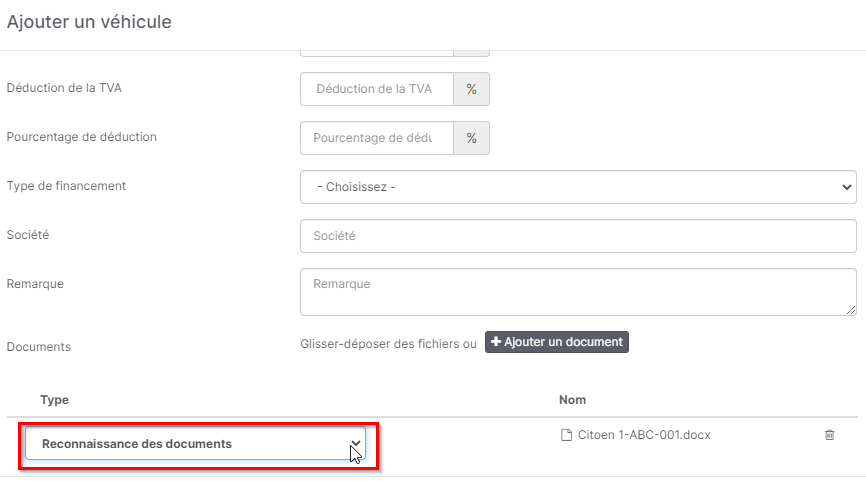Click the Ajouter un véhicule dialog title
The width and height of the screenshot is (866, 486).
89,22
